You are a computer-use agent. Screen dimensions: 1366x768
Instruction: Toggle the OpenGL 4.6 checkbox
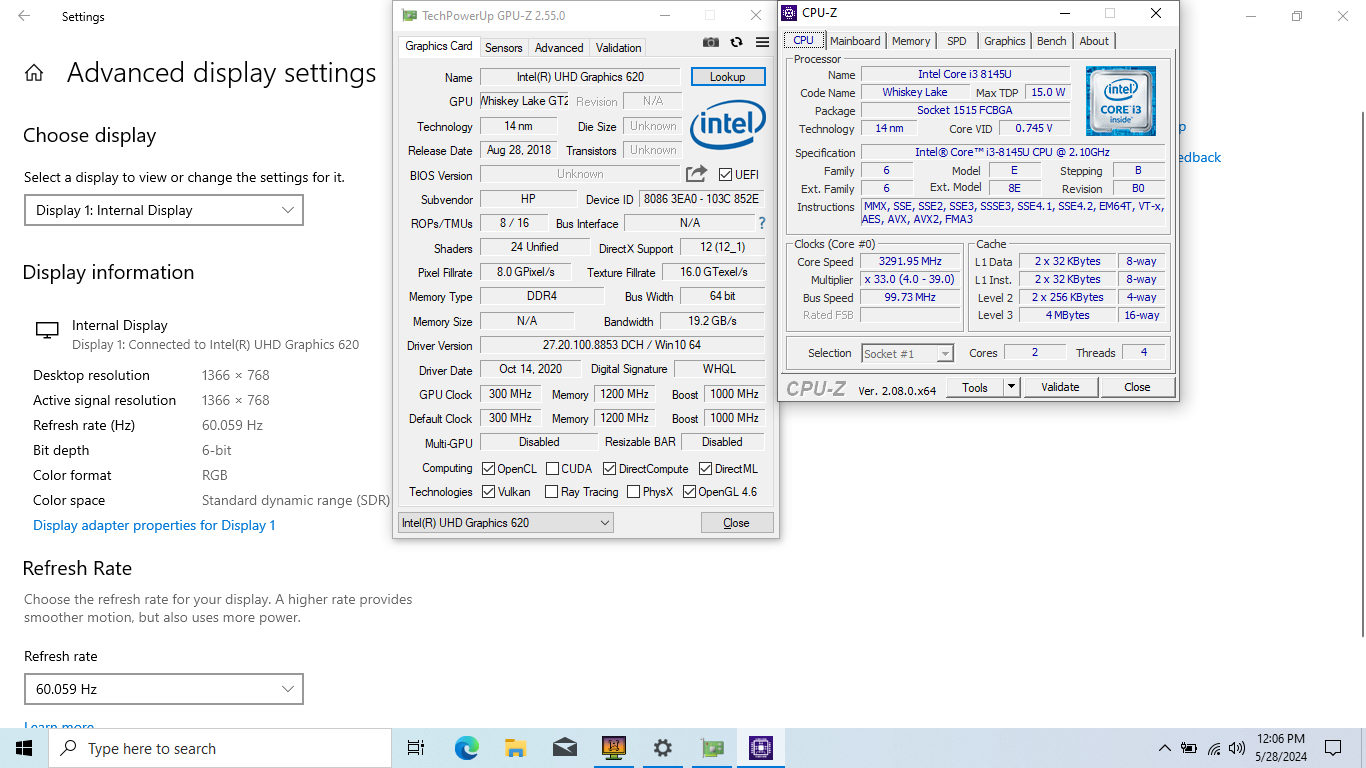690,492
